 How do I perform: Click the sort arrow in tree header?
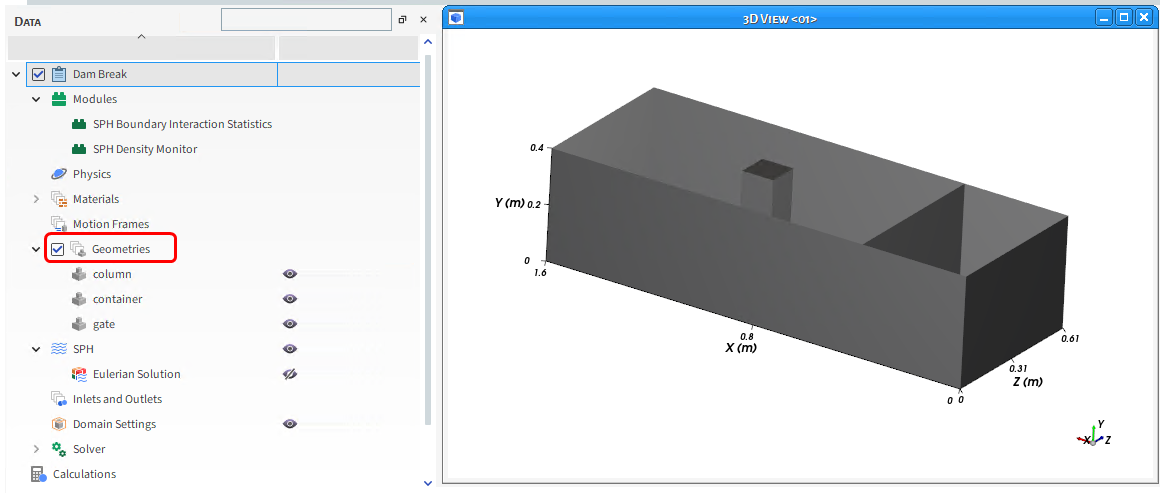click(141, 36)
